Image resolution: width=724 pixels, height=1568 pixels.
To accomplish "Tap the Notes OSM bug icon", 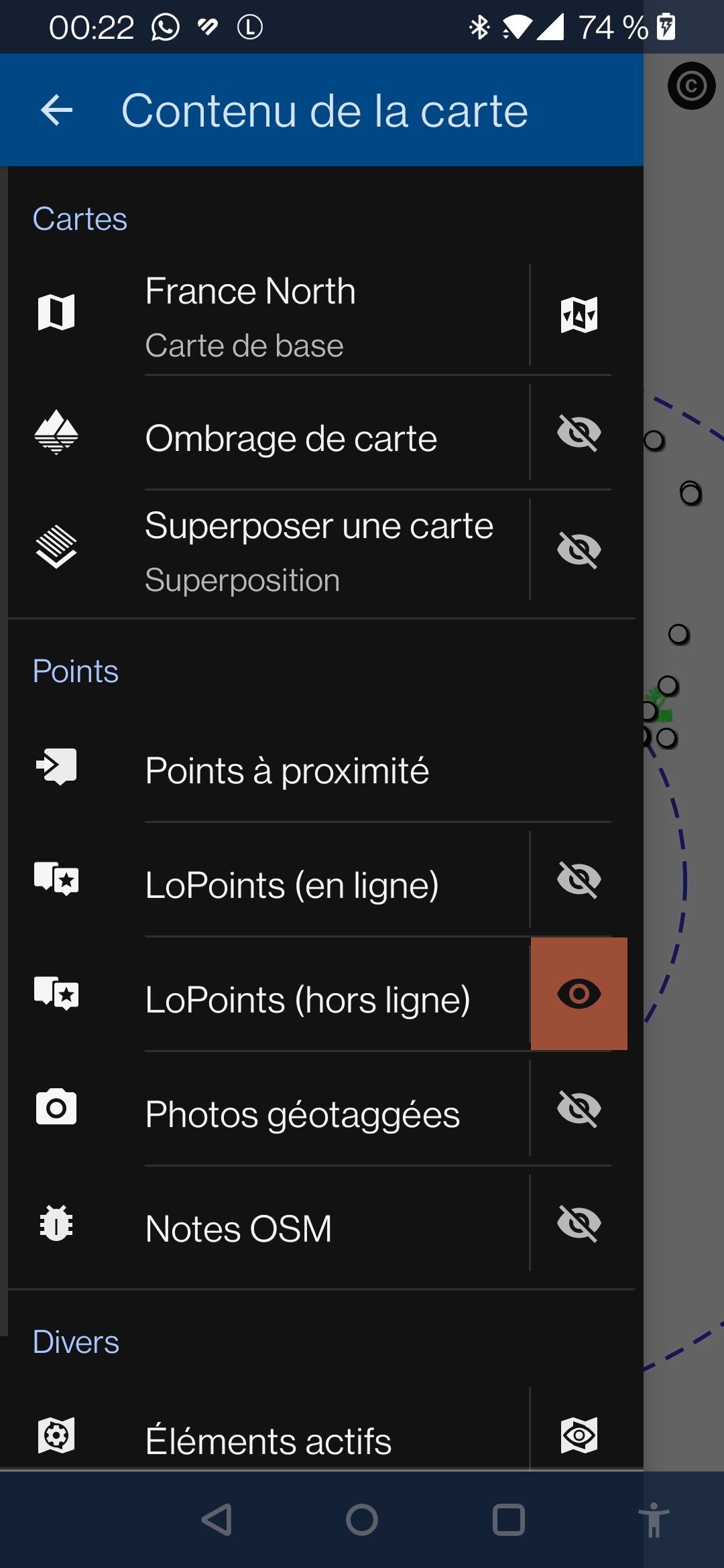I will (56, 1224).
